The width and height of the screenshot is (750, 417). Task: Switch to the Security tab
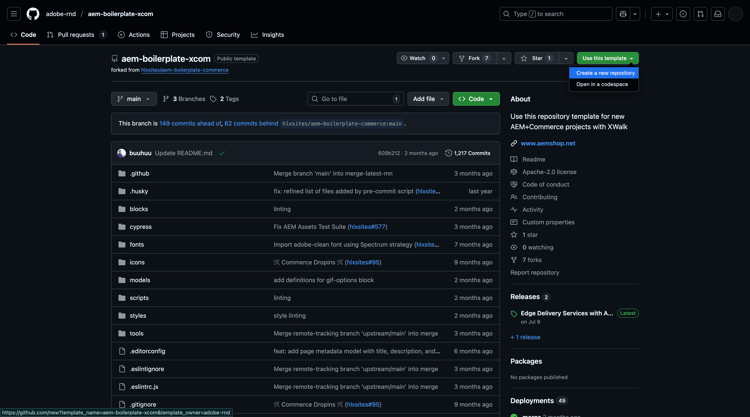[223, 34]
